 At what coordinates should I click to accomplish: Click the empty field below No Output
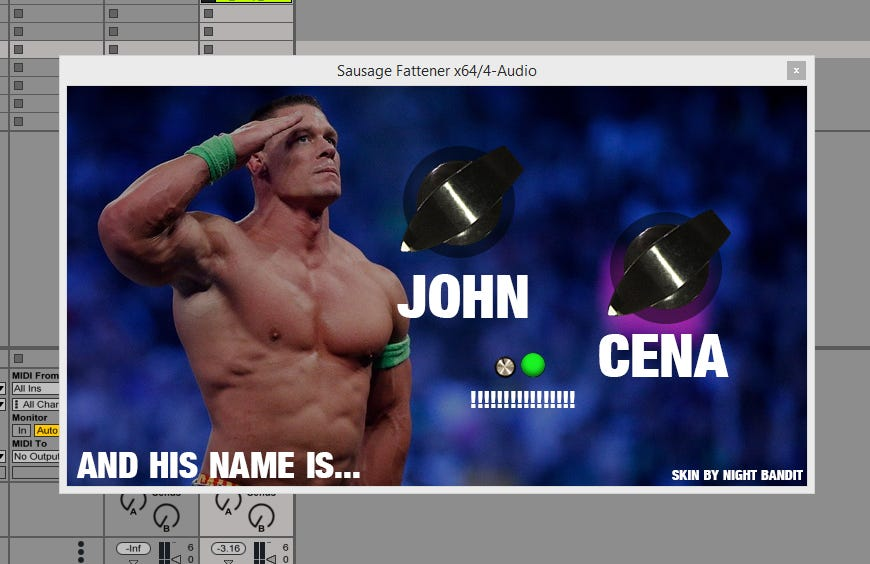36,472
